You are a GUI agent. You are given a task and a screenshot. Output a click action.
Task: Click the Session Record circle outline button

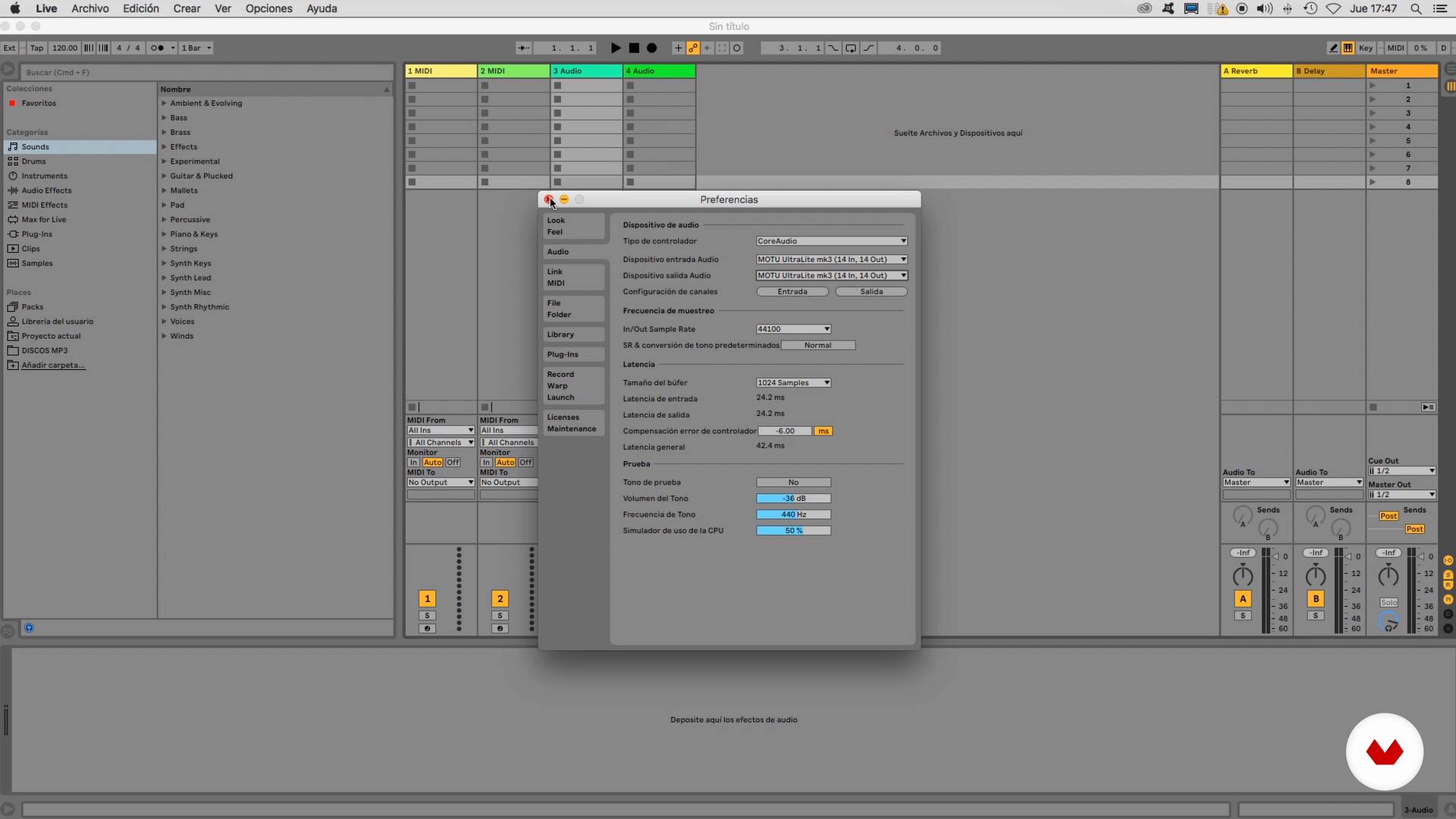click(x=736, y=48)
